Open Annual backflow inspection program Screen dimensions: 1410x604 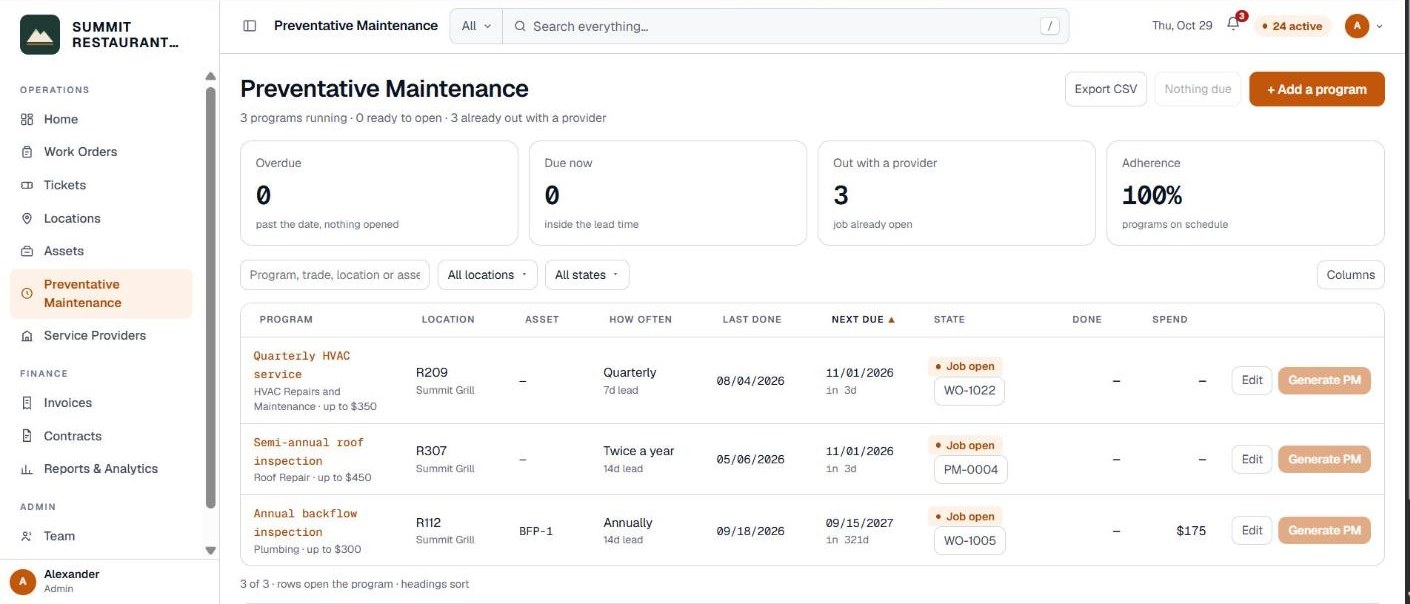pyautogui.click(x=305, y=523)
